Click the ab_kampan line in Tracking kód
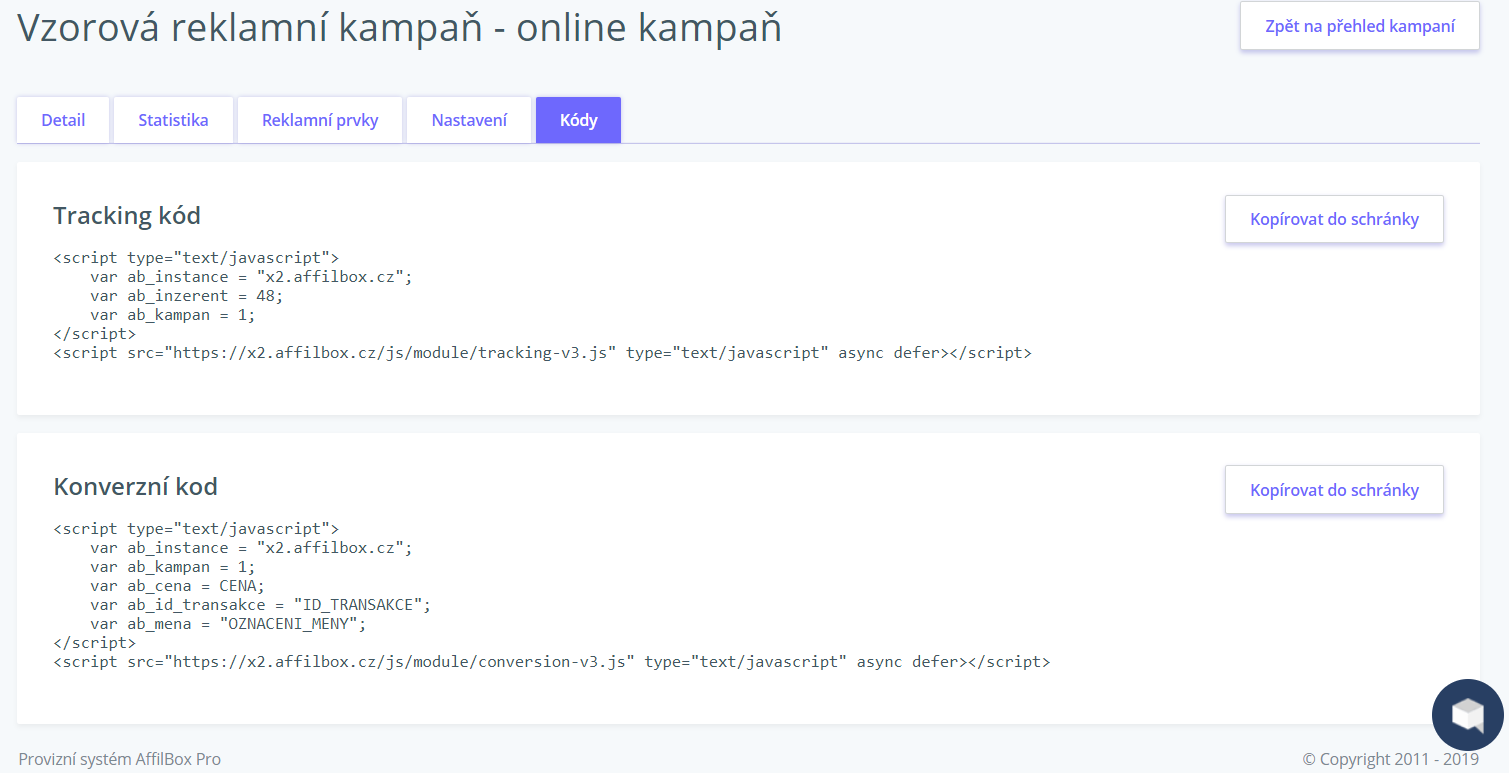The height and width of the screenshot is (773, 1509). pos(173,315)
